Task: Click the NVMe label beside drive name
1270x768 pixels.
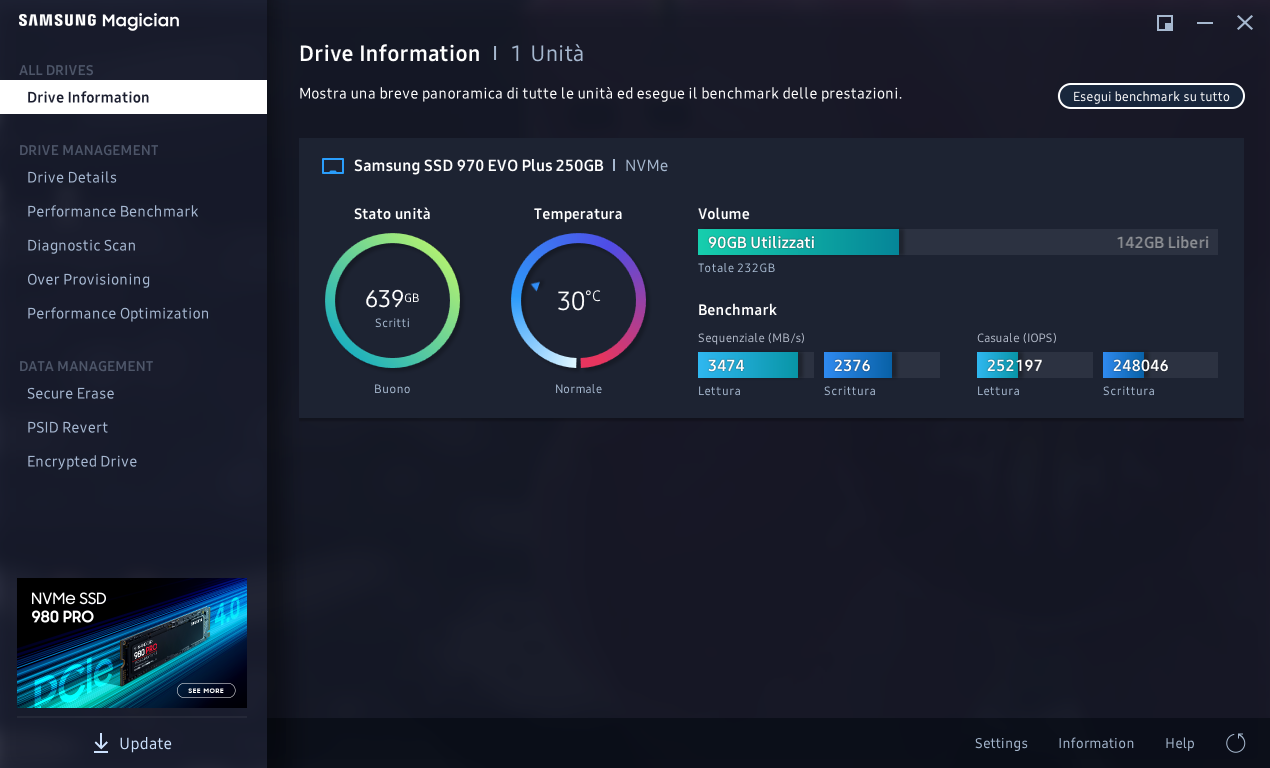Action: (646, 166)
